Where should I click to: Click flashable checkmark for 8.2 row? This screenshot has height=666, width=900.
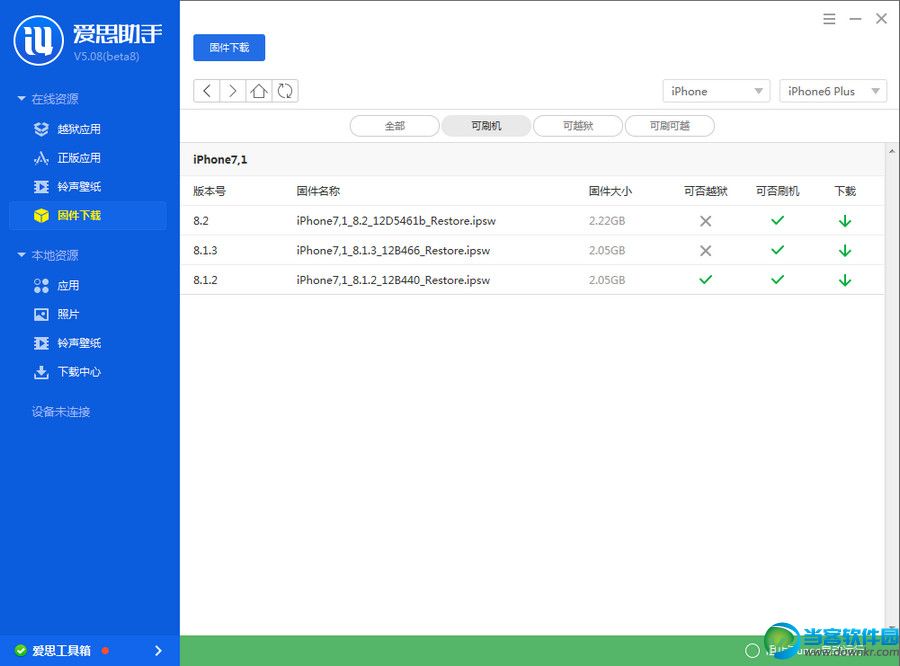pyautogui.click(x=778, y=220)
